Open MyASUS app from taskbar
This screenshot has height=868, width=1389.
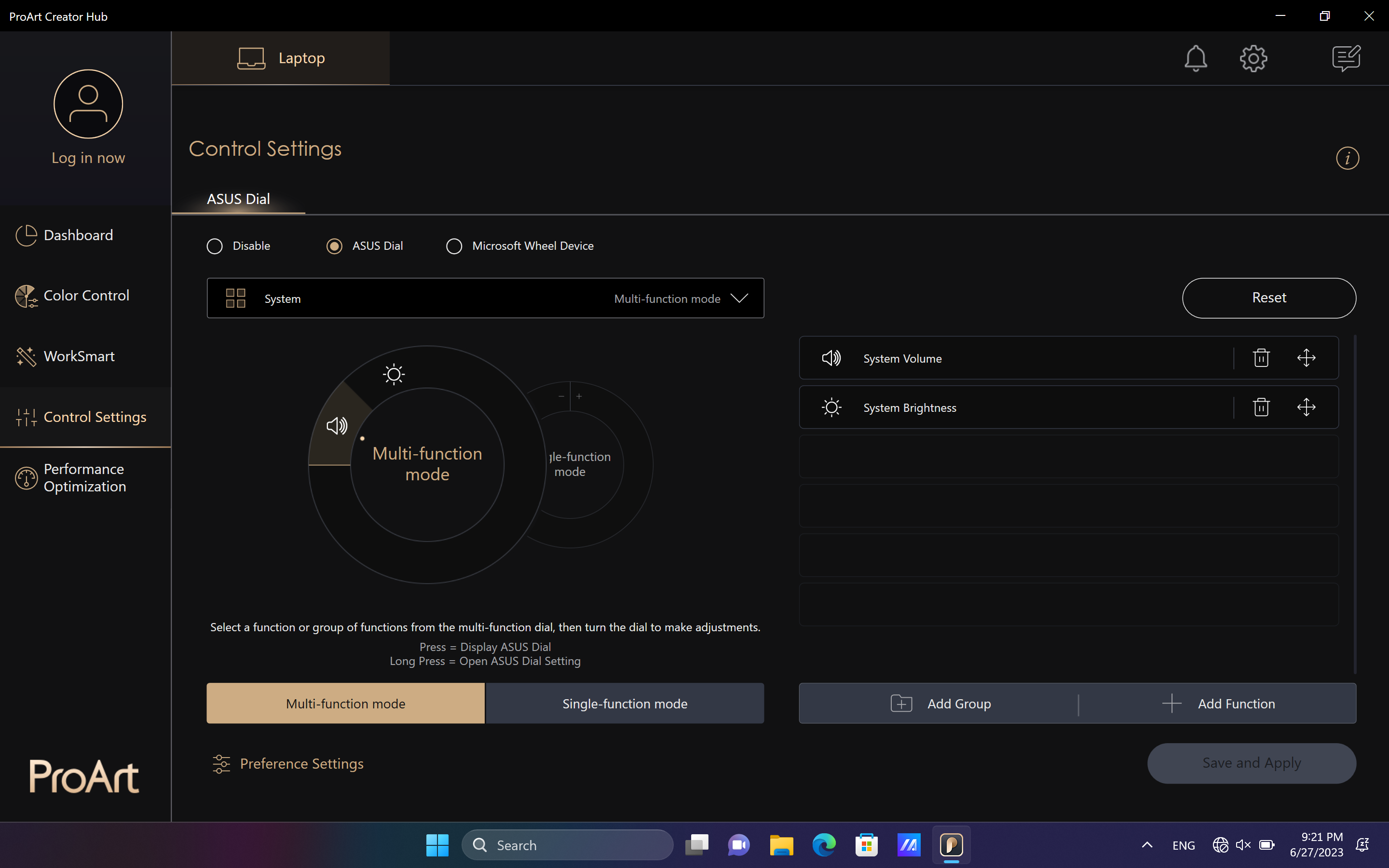[x=909, y=845]
